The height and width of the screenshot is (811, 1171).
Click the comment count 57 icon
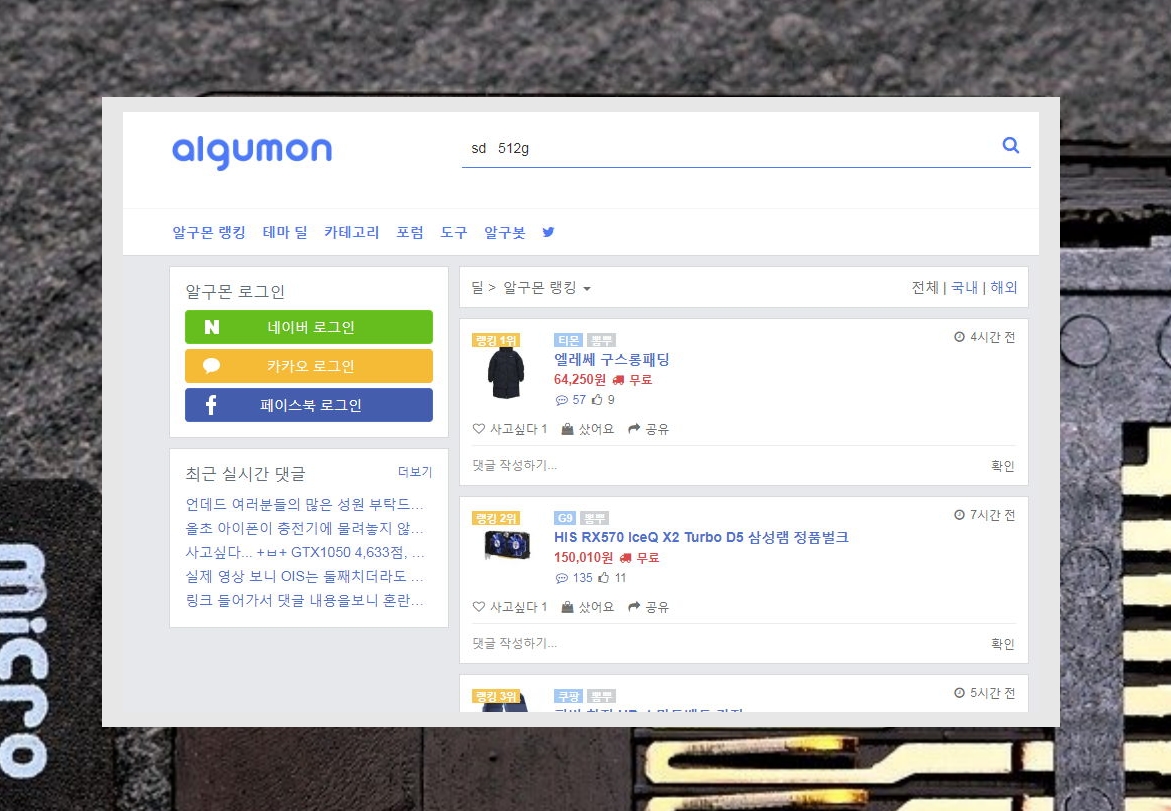pyautogui.click(x=562, y=400)
